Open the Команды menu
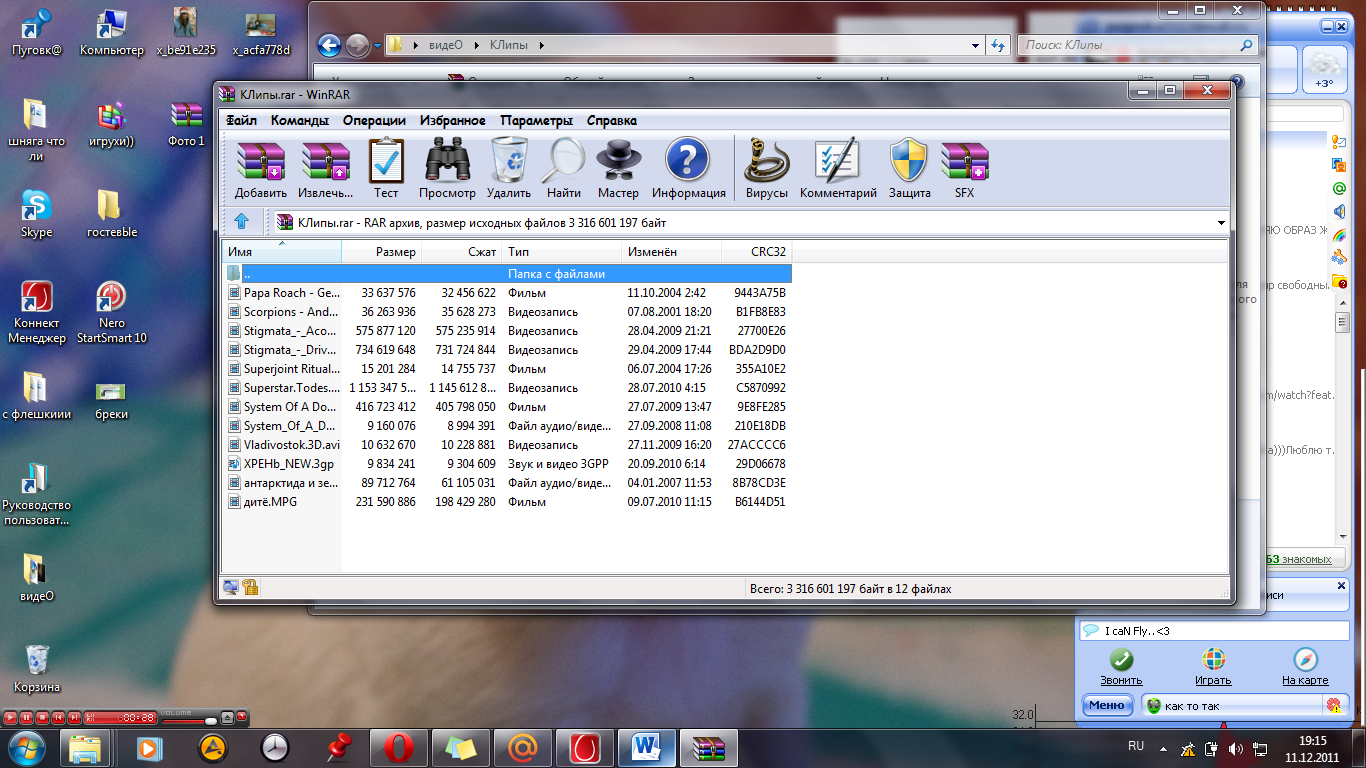The image size is (1366, 768). pyautogui.click(x=300, y=120)
